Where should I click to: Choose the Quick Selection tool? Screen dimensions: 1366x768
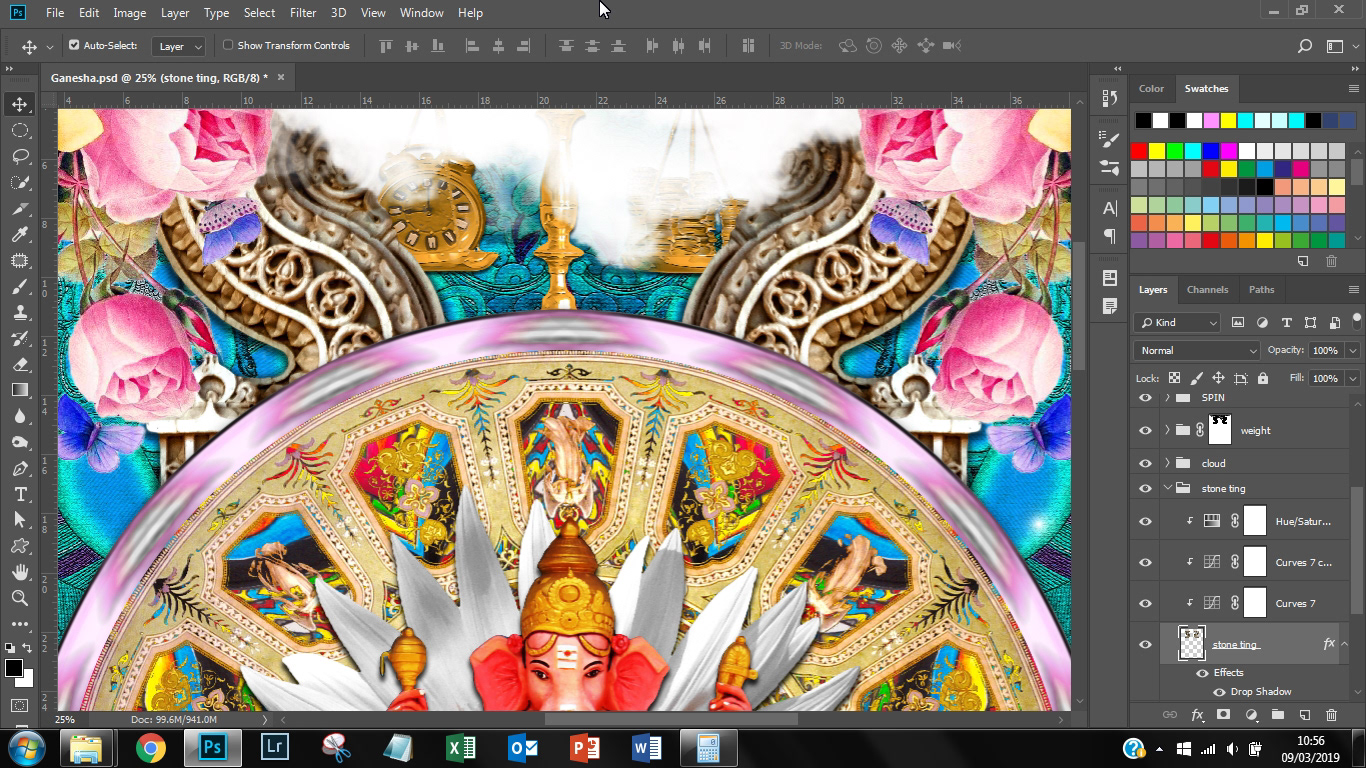tap(19, 183)
